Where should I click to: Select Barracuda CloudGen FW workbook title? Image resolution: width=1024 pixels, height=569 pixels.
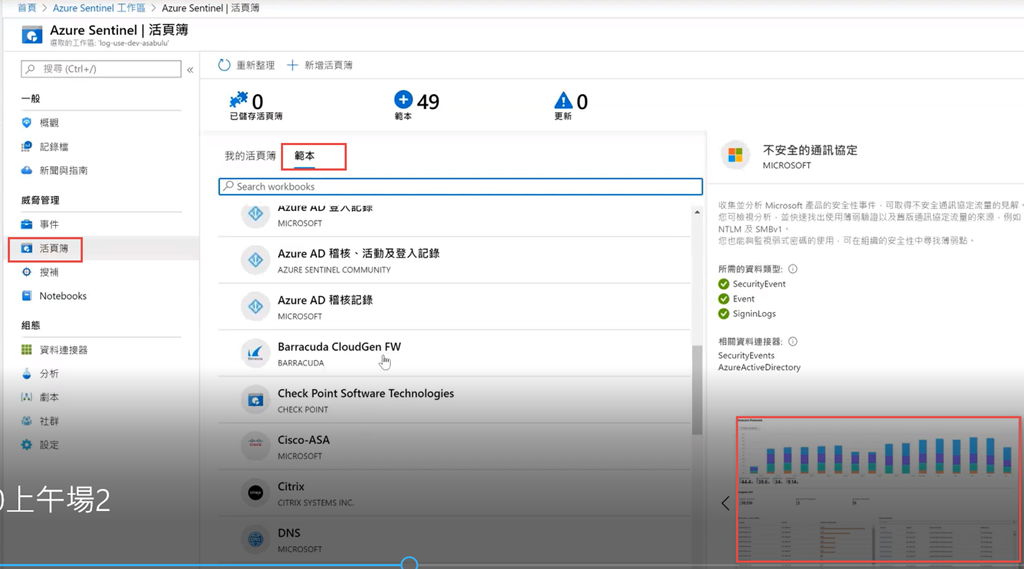tap(339, 347)
